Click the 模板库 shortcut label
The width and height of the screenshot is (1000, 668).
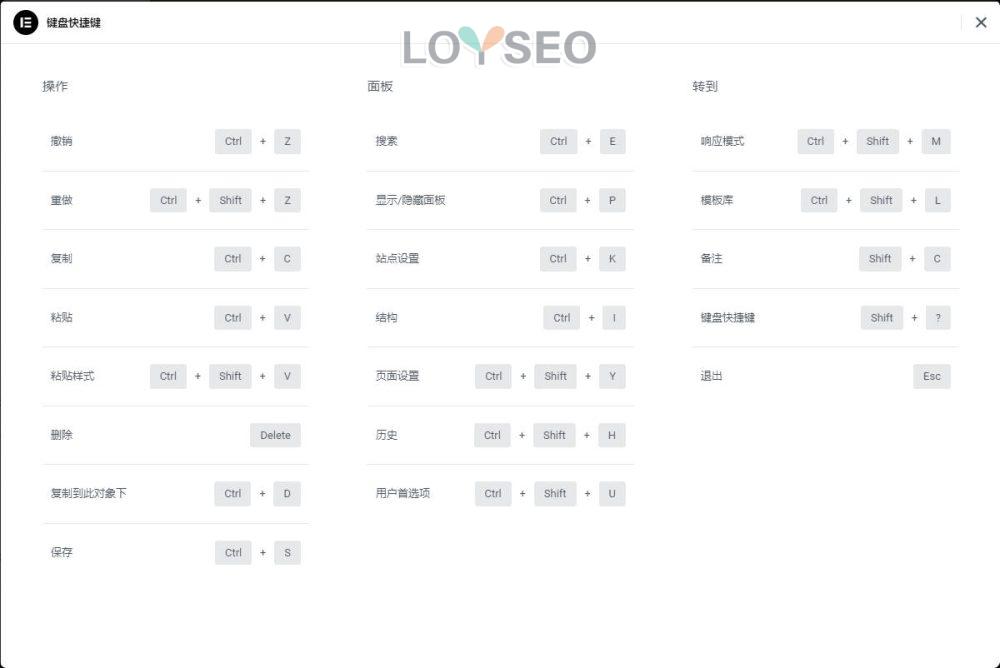coord(717,200)
